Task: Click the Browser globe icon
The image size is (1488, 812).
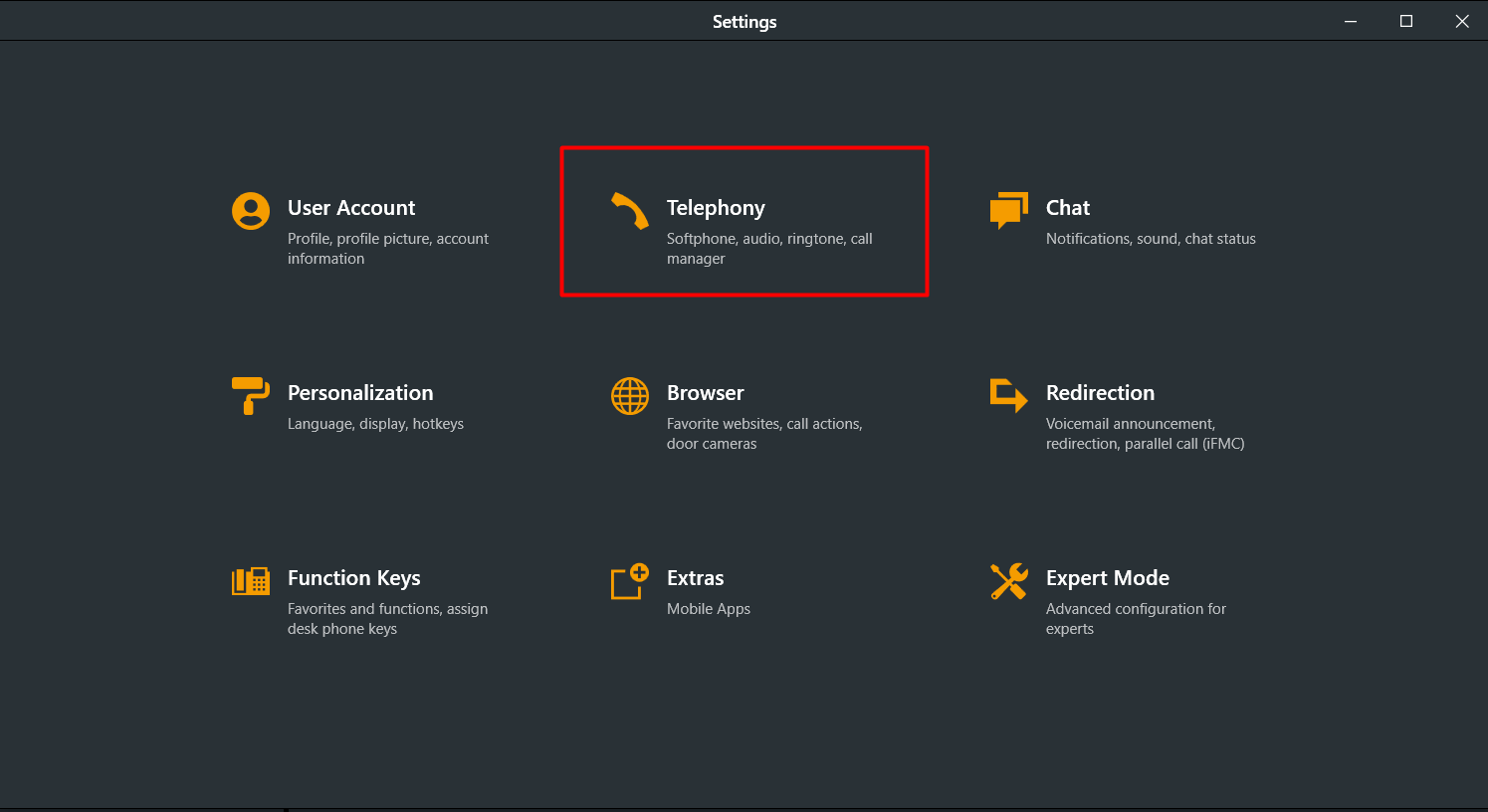Action: pos(630,396)
